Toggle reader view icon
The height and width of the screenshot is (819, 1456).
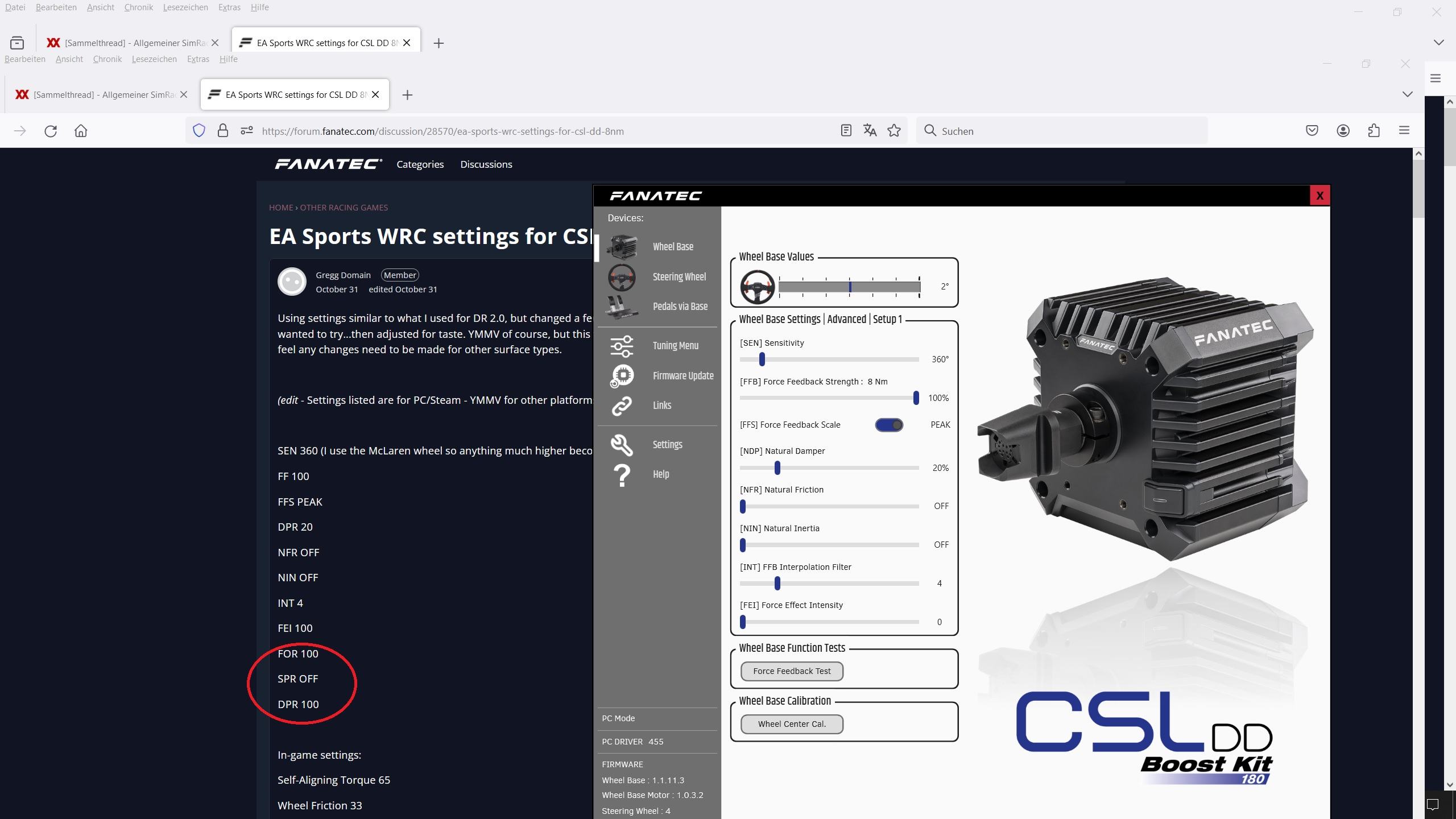coord(846,131)
